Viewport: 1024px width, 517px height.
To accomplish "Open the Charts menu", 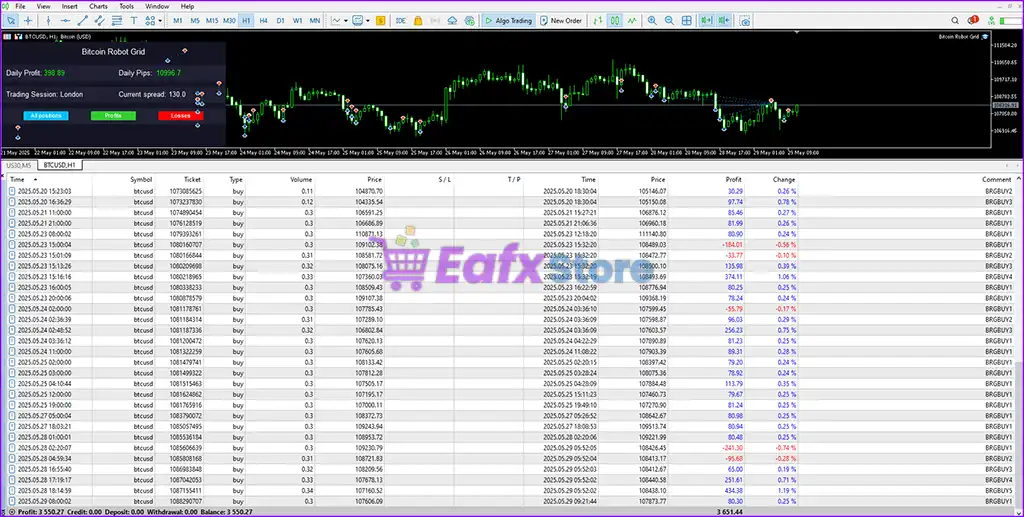I will pyautogui.click(x=99, y=6).
